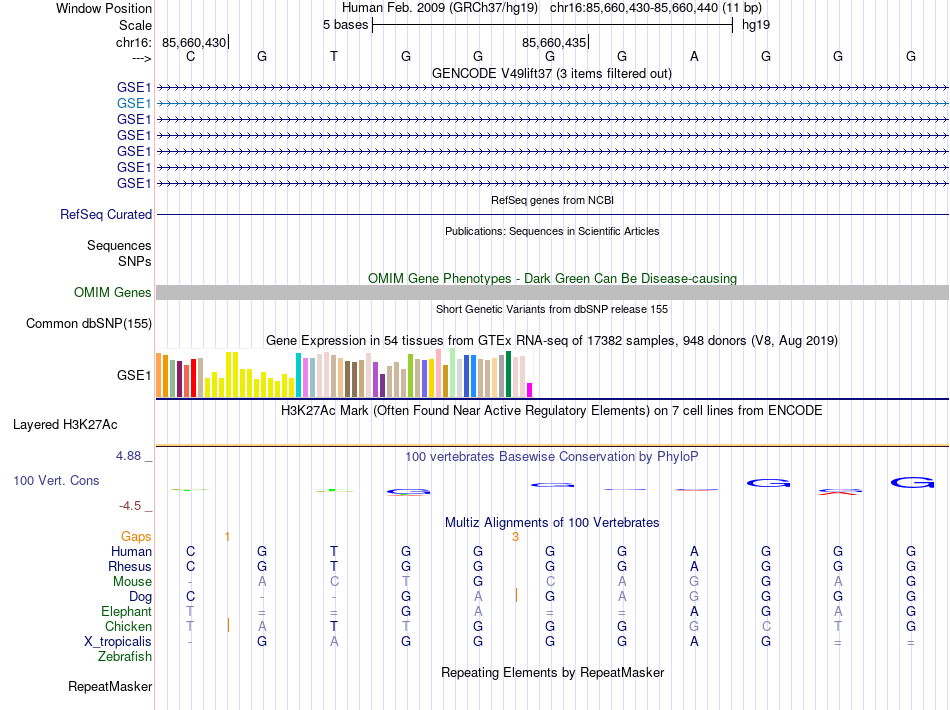Click the Elephant species label

[x=126, y=611]
